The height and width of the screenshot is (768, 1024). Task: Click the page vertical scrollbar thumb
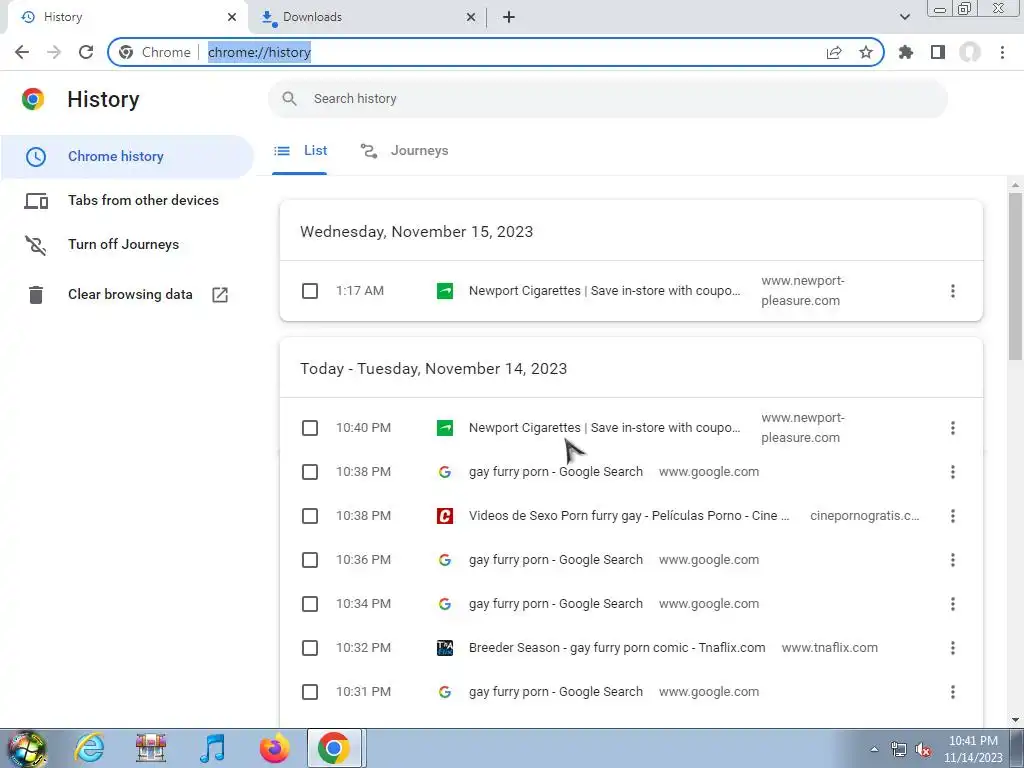tap(1015, 276)
